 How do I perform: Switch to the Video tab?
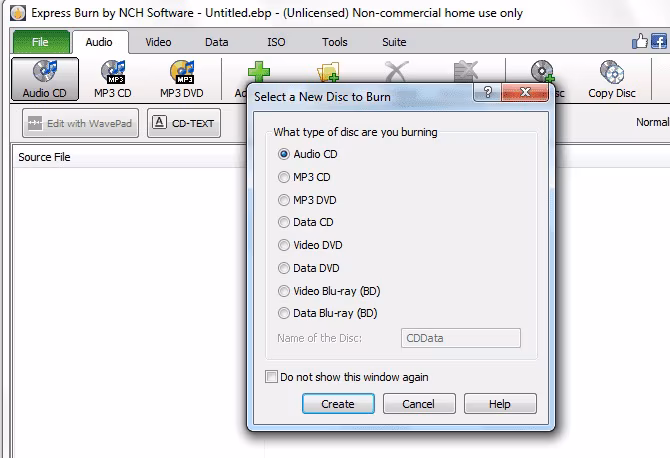pos(158,42)
